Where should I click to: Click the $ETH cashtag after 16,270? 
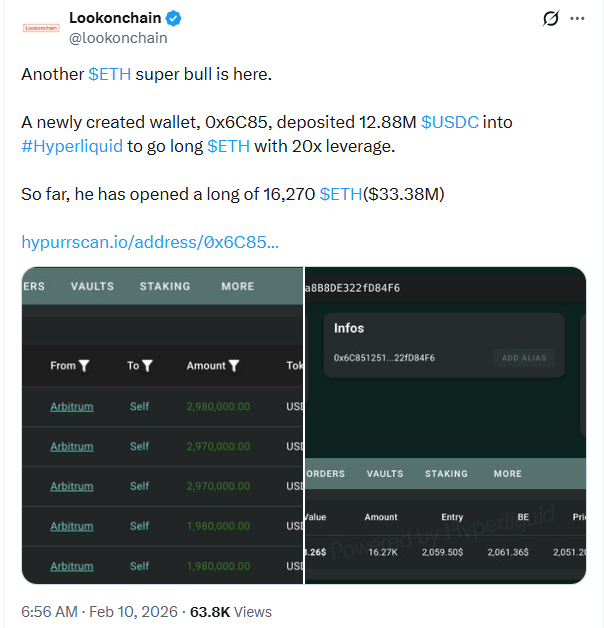341,194
